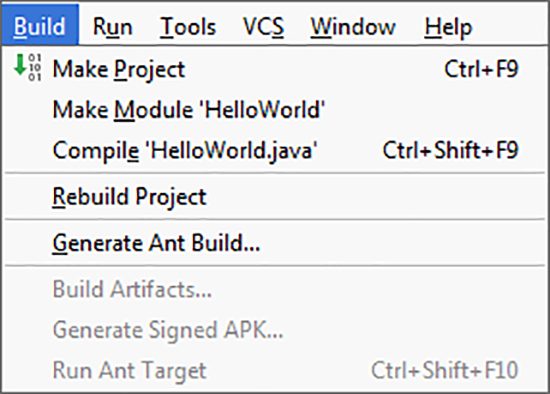Select Generate Ant Build... option
This screenshot has width=550, height=394.
(275, 242)
